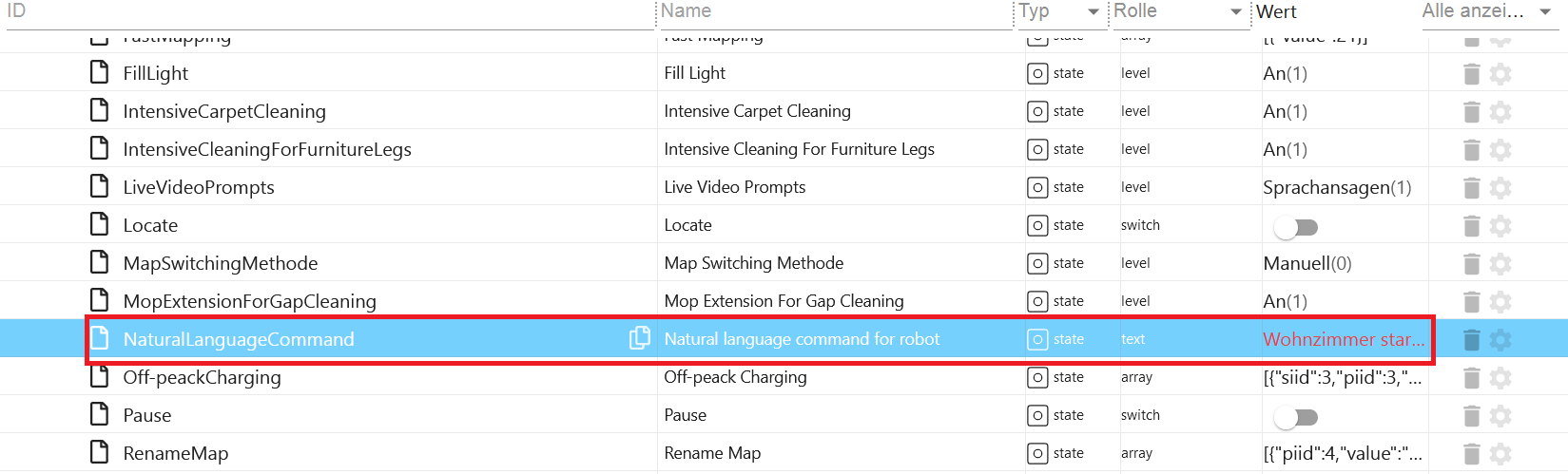Image resolution: width=1568 pixels, height=474 pixels.
Task: Open settings gear for RenameMap row
Action: tap(1500, 453)
